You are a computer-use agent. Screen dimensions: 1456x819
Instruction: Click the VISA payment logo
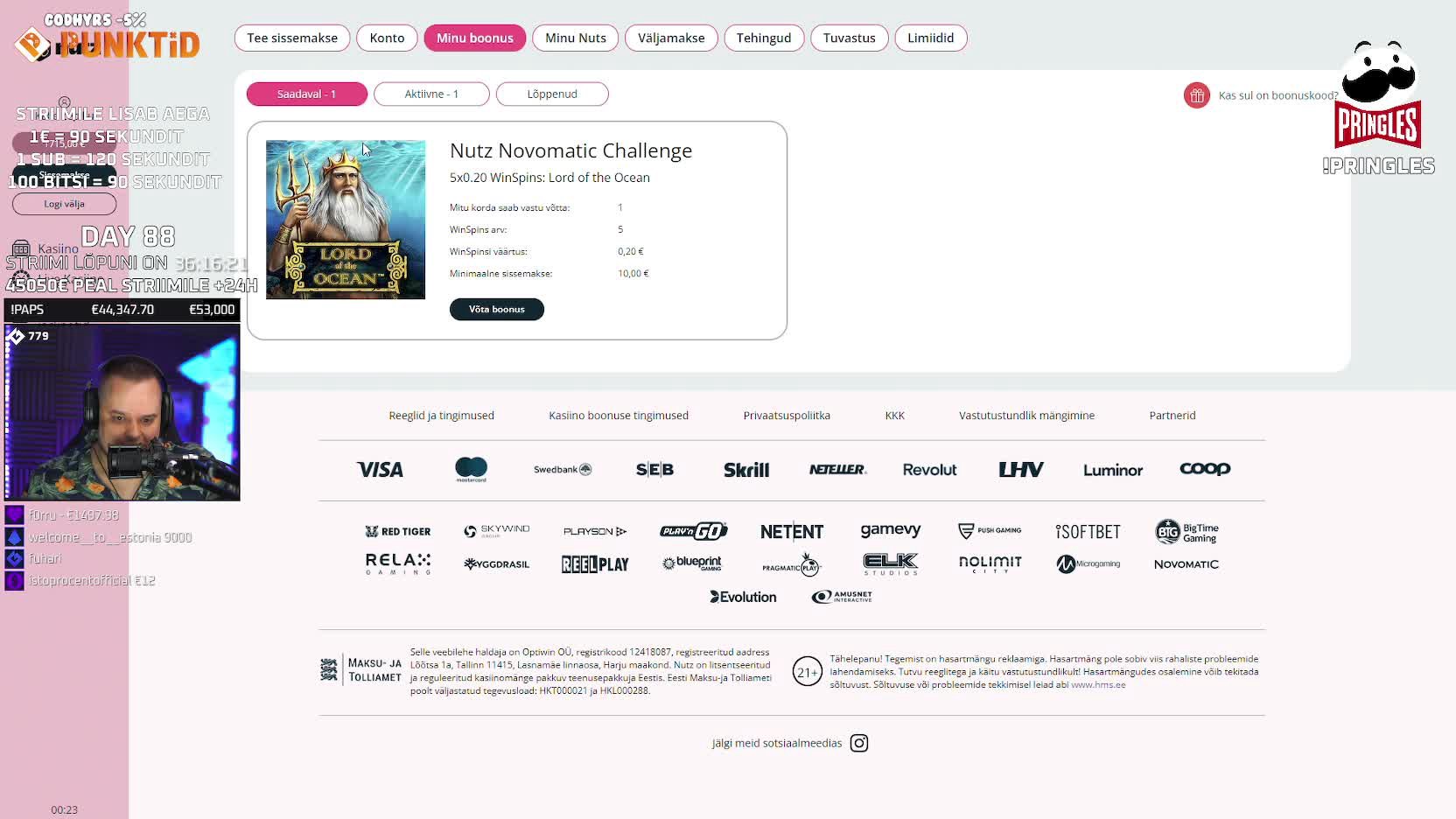380,470
